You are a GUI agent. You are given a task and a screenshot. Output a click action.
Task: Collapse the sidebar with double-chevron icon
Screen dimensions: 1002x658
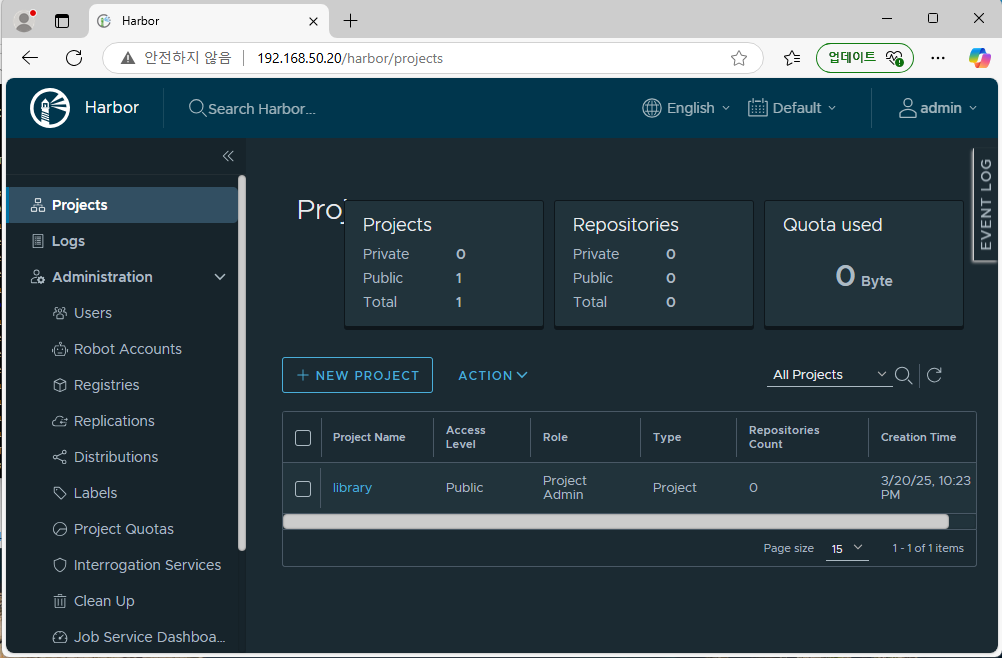tap(228, 156)
